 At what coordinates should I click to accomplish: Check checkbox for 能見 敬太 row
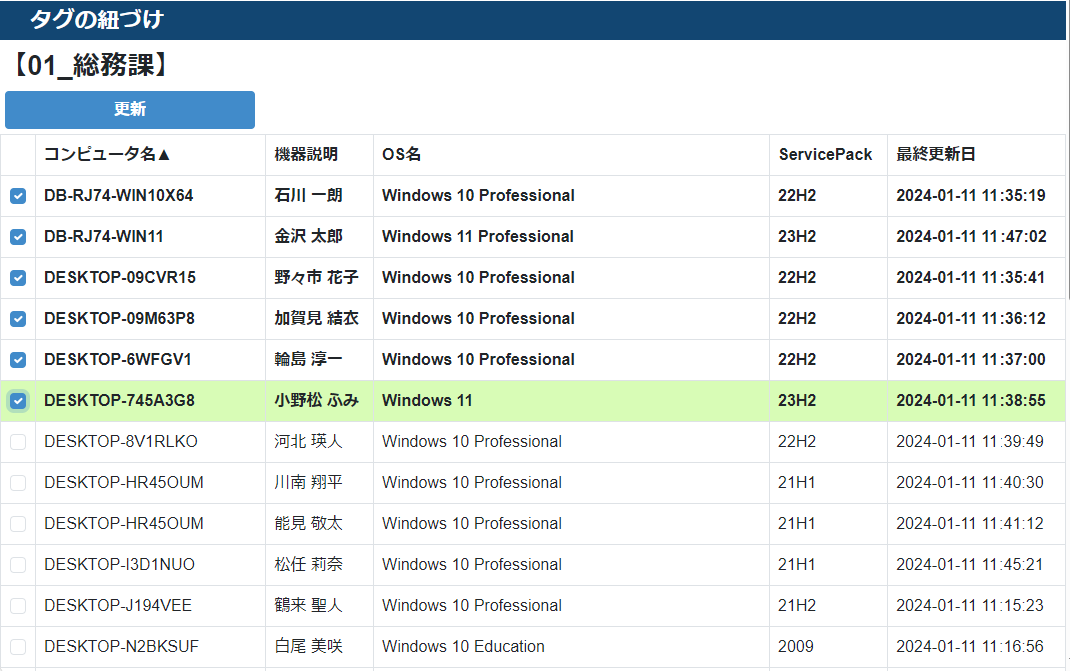(18, 524)
